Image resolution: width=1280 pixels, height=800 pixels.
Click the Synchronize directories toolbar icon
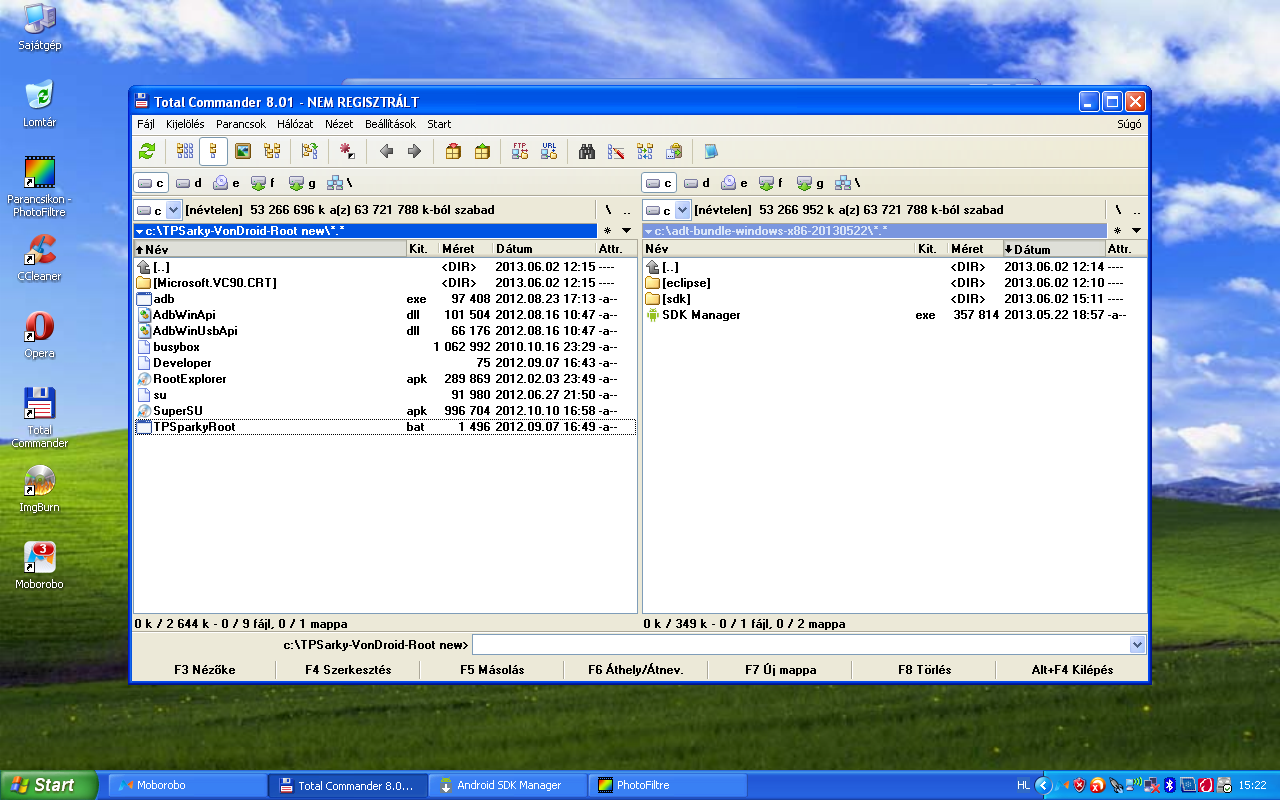645,151
